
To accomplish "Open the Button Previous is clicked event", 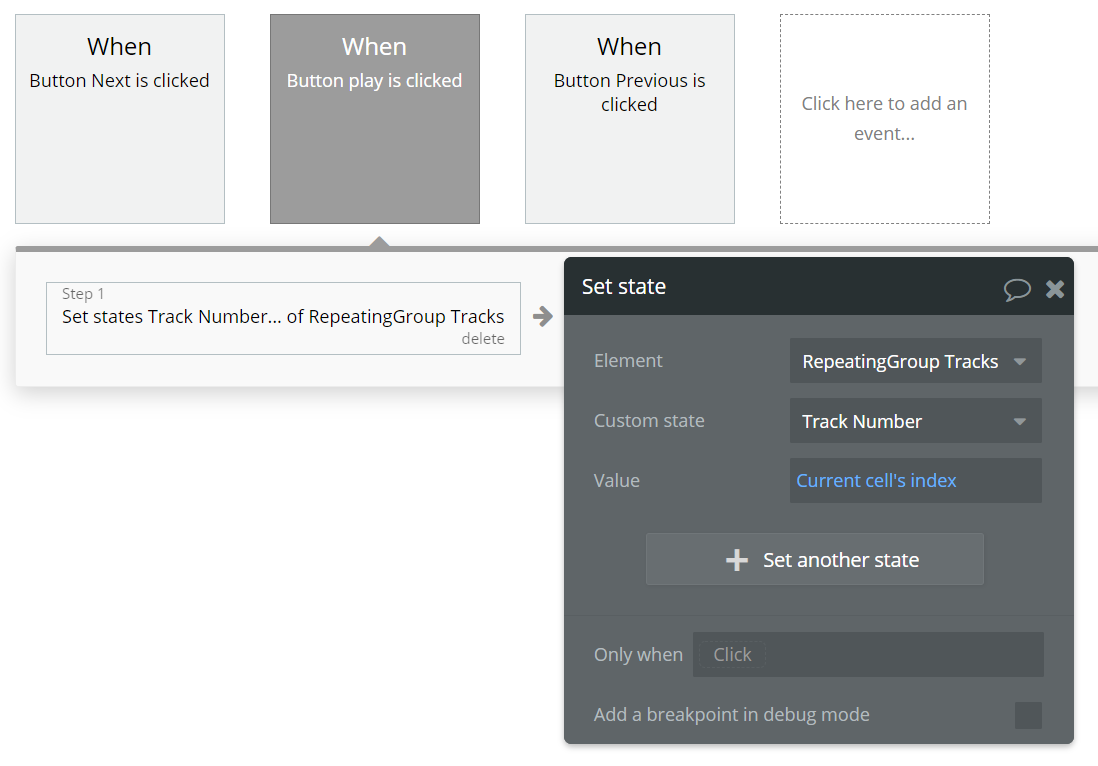I will click(x=630, y=119).
